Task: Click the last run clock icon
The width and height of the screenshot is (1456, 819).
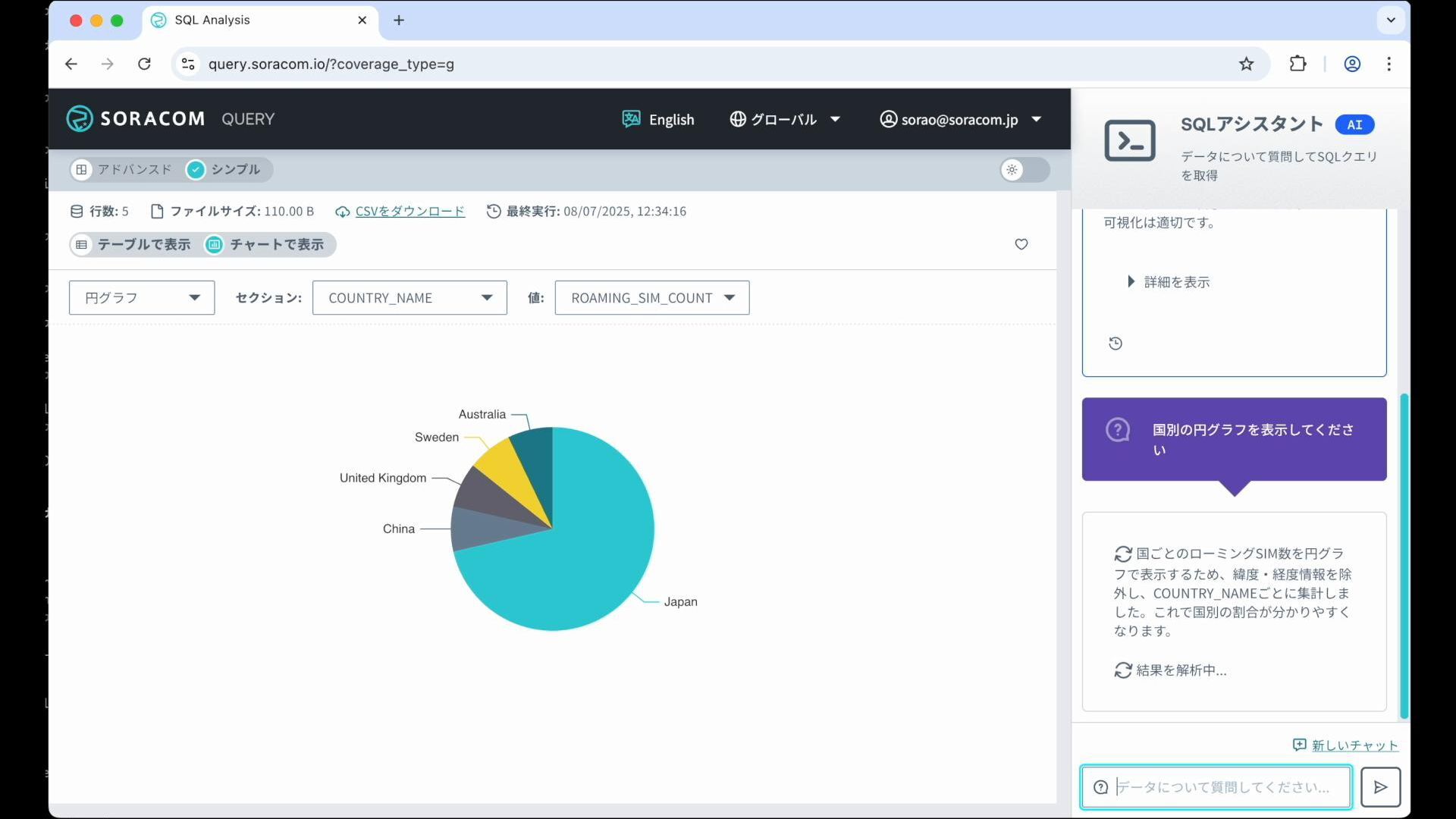Action: [x=494, y=212]
